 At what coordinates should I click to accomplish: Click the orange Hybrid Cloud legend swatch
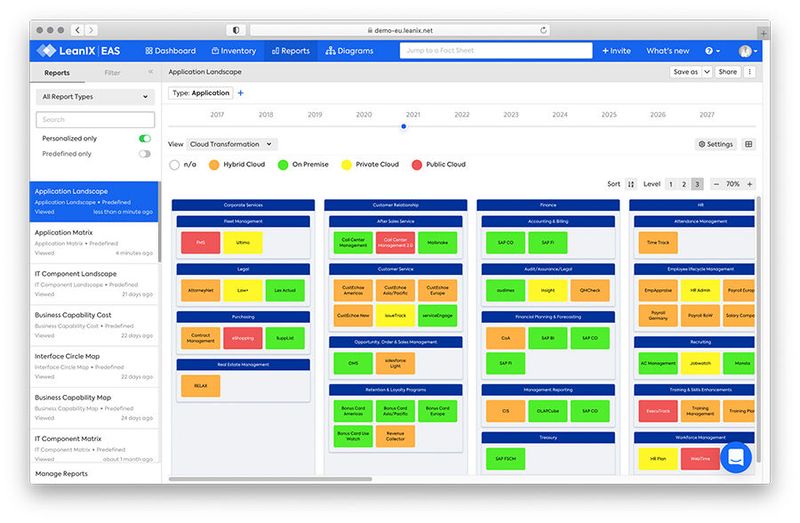(214, 165)
